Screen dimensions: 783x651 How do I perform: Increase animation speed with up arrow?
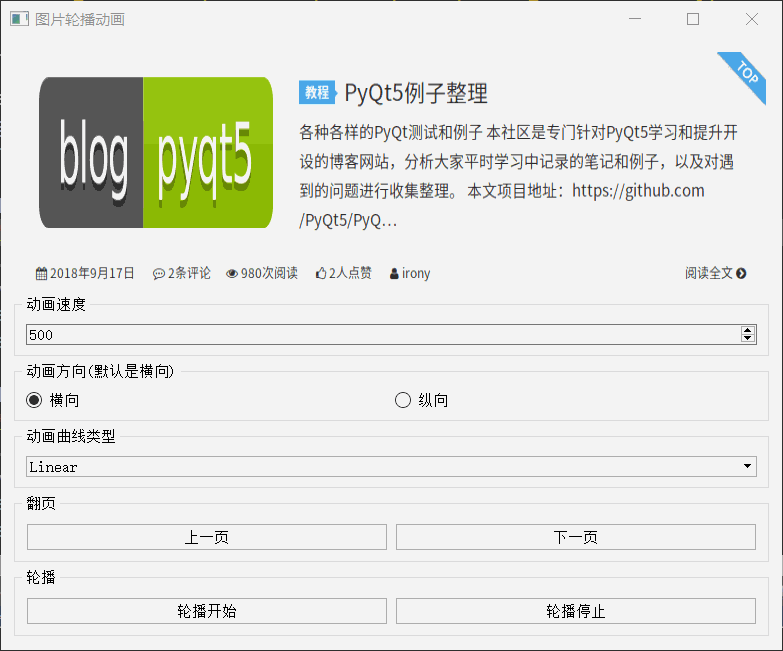[747, 330]
